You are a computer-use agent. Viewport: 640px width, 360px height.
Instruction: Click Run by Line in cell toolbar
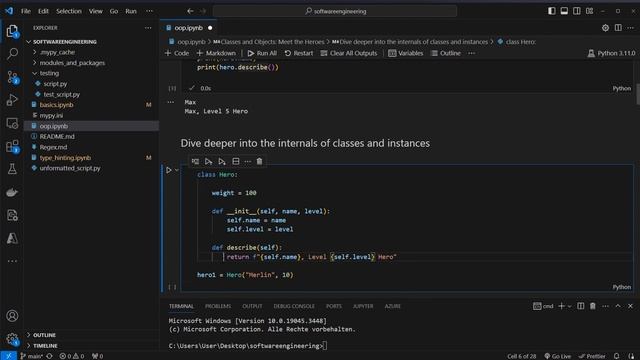(196, 161)
